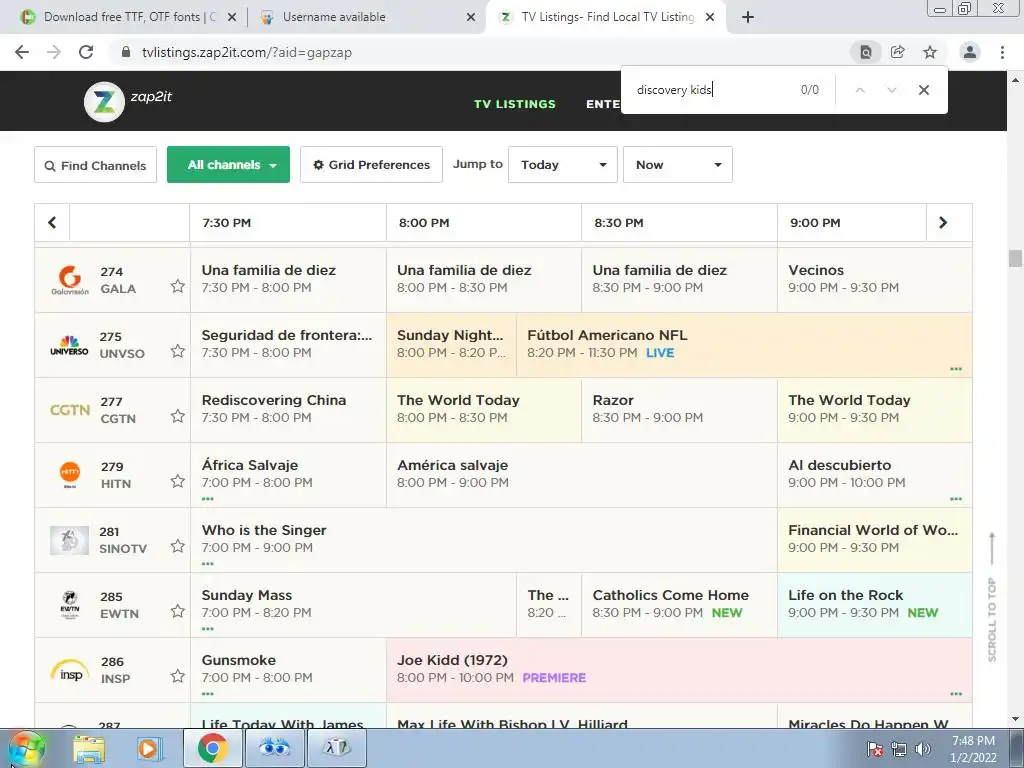
Task: Open Rediscovering China listing
Action: click(288, 410)
